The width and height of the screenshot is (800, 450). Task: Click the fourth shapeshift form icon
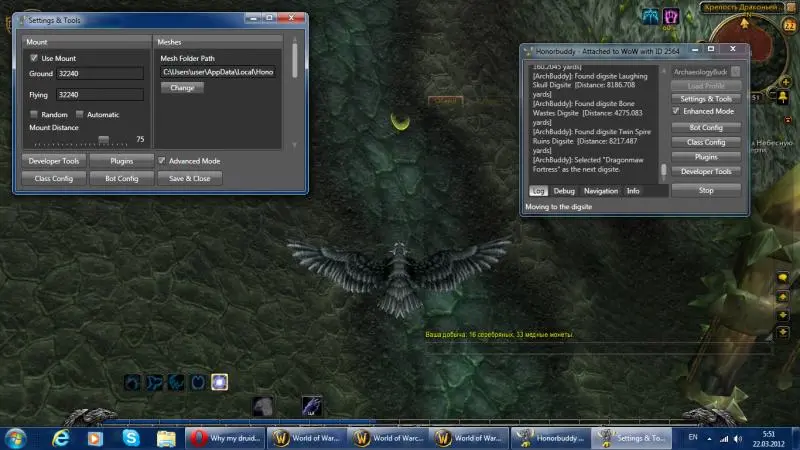(x=198, y=382)
